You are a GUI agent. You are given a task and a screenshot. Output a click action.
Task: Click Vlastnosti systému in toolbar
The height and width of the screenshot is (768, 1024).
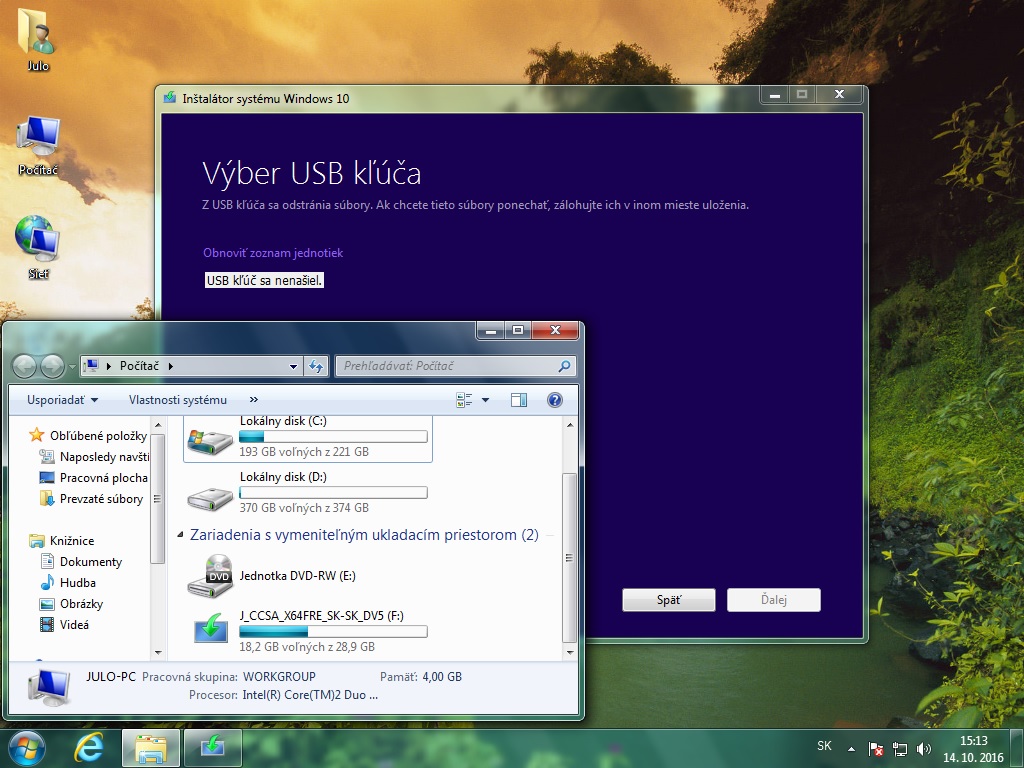coord(178,400)
